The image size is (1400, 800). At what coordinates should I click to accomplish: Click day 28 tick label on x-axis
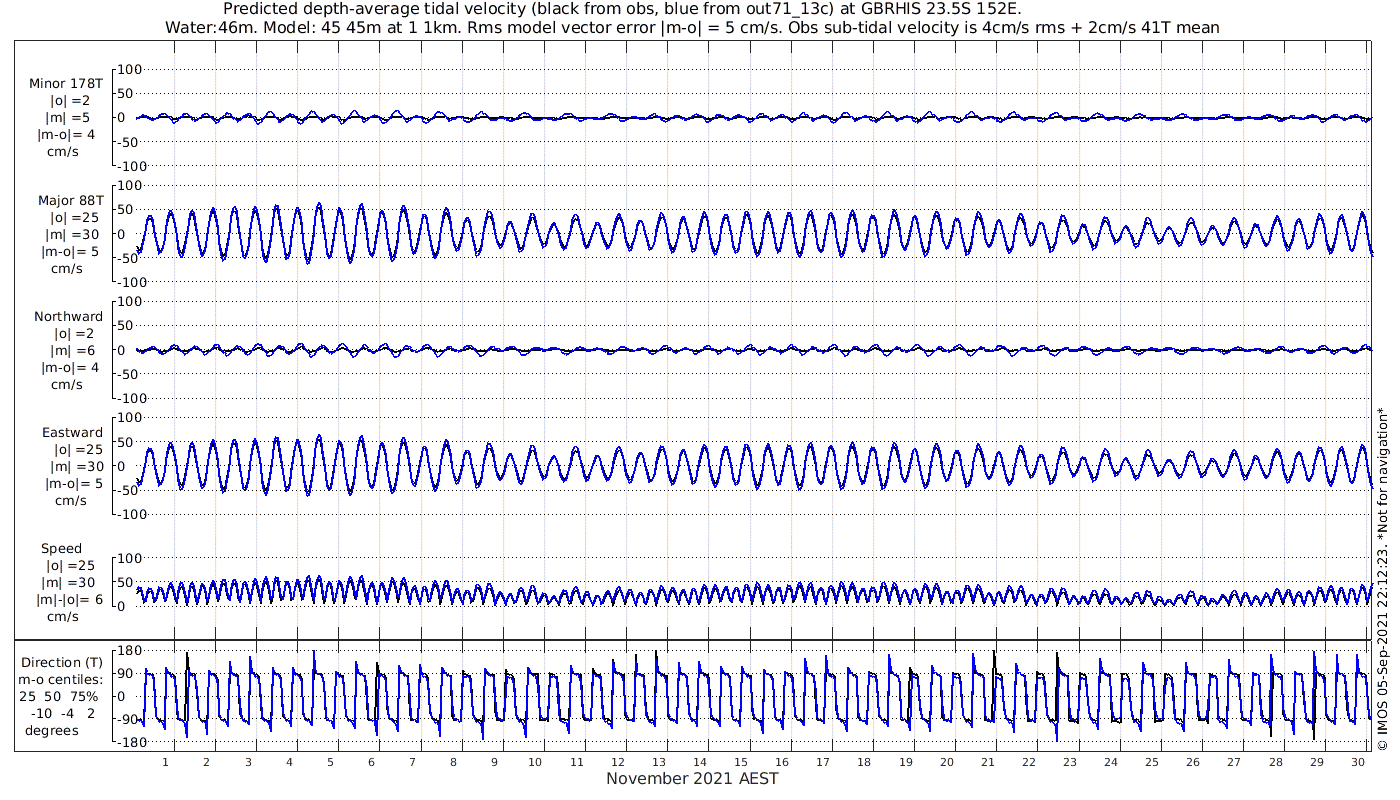click(x=1276, y=762)
